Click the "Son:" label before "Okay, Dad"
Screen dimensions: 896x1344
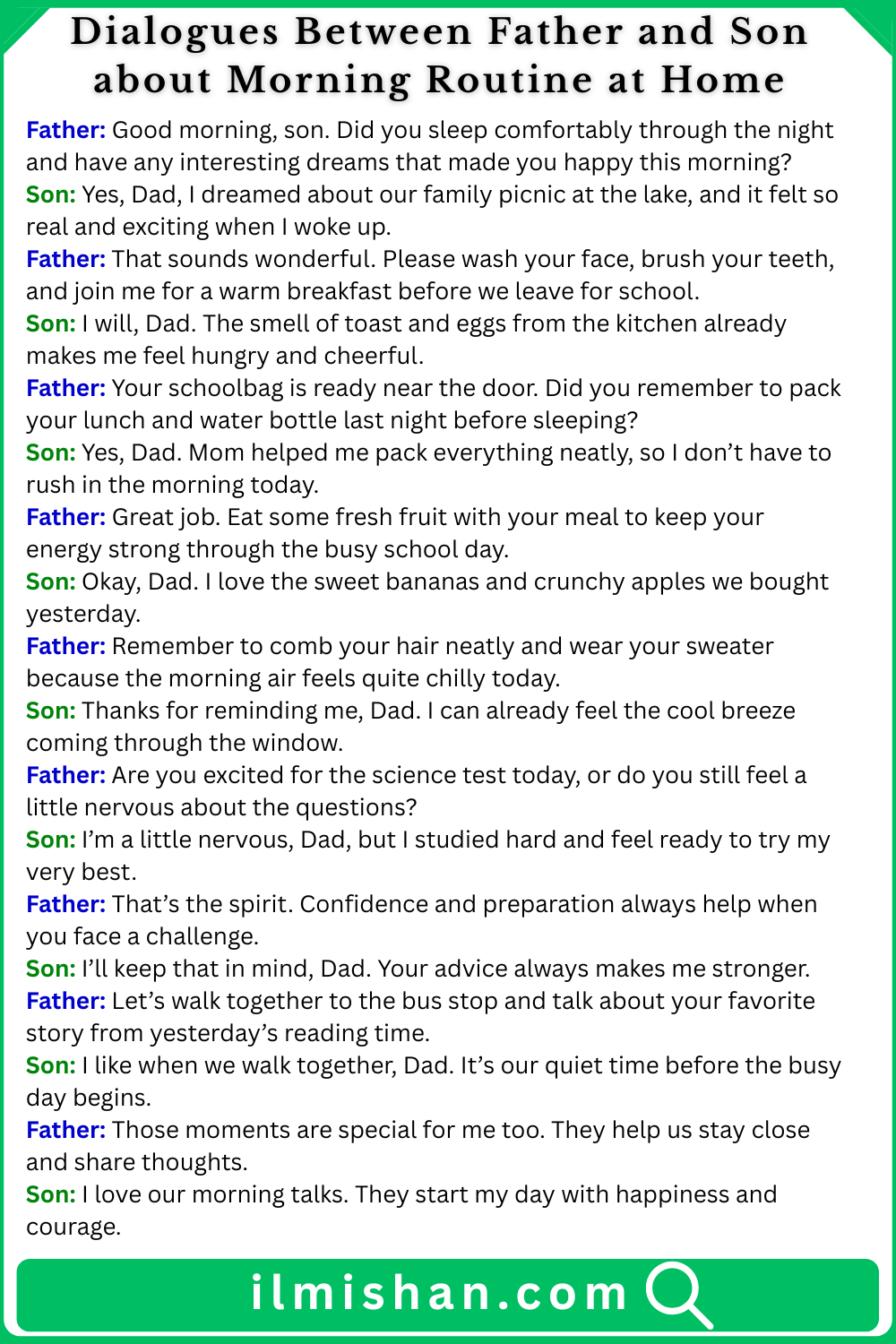click(51, 582)
